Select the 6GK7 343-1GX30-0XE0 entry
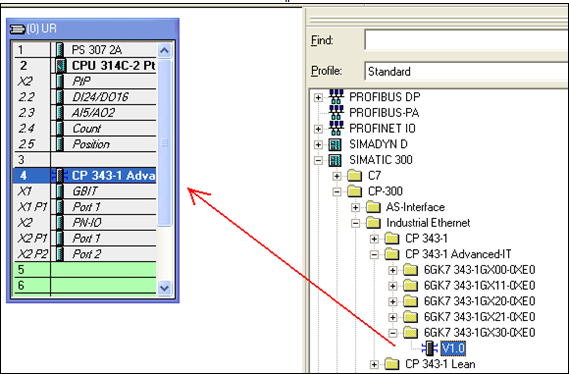The width and height of the screenshot is (569, 374). coord(479,333)
